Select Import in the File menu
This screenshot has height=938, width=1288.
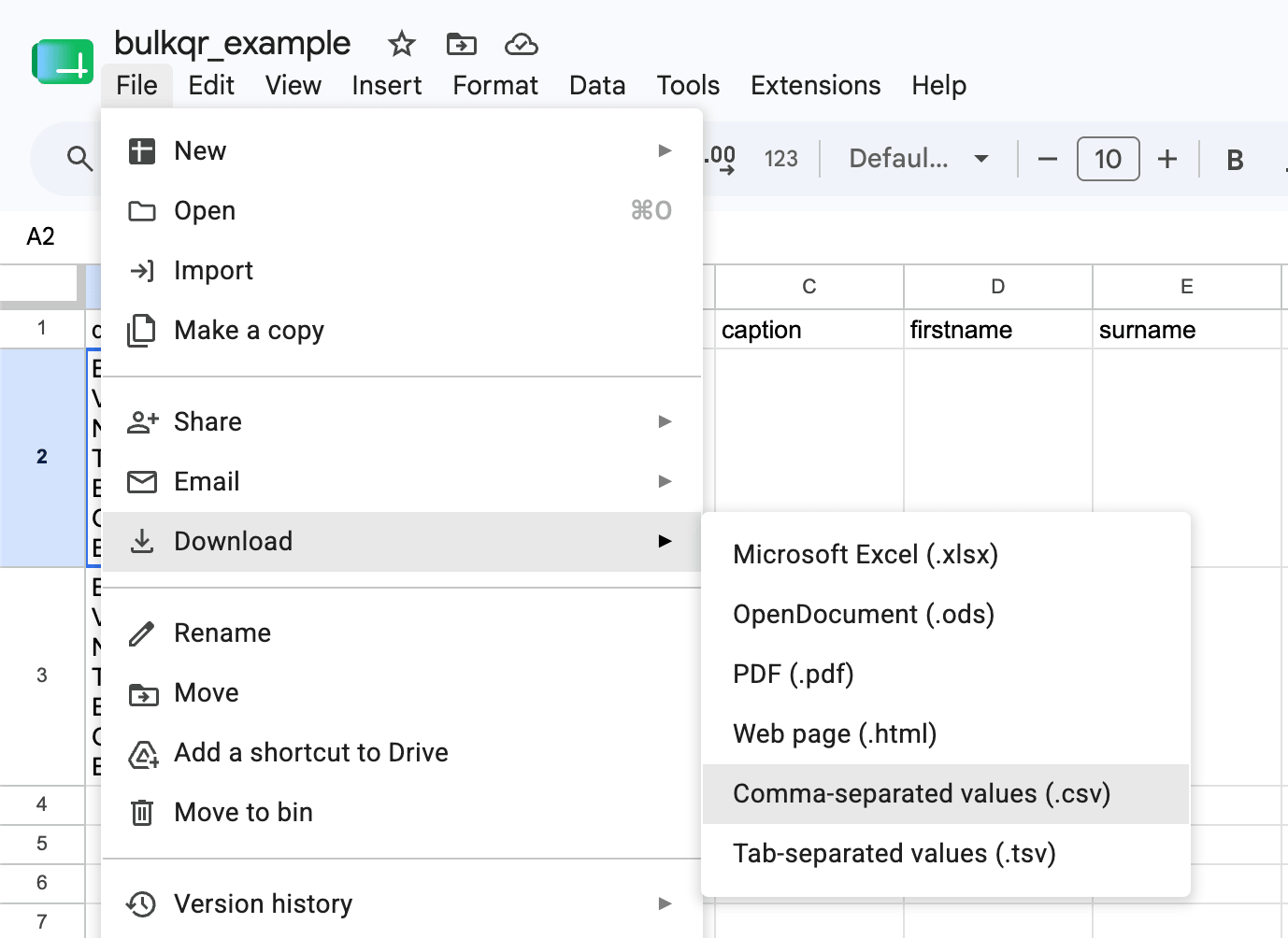tap(402, 270)
